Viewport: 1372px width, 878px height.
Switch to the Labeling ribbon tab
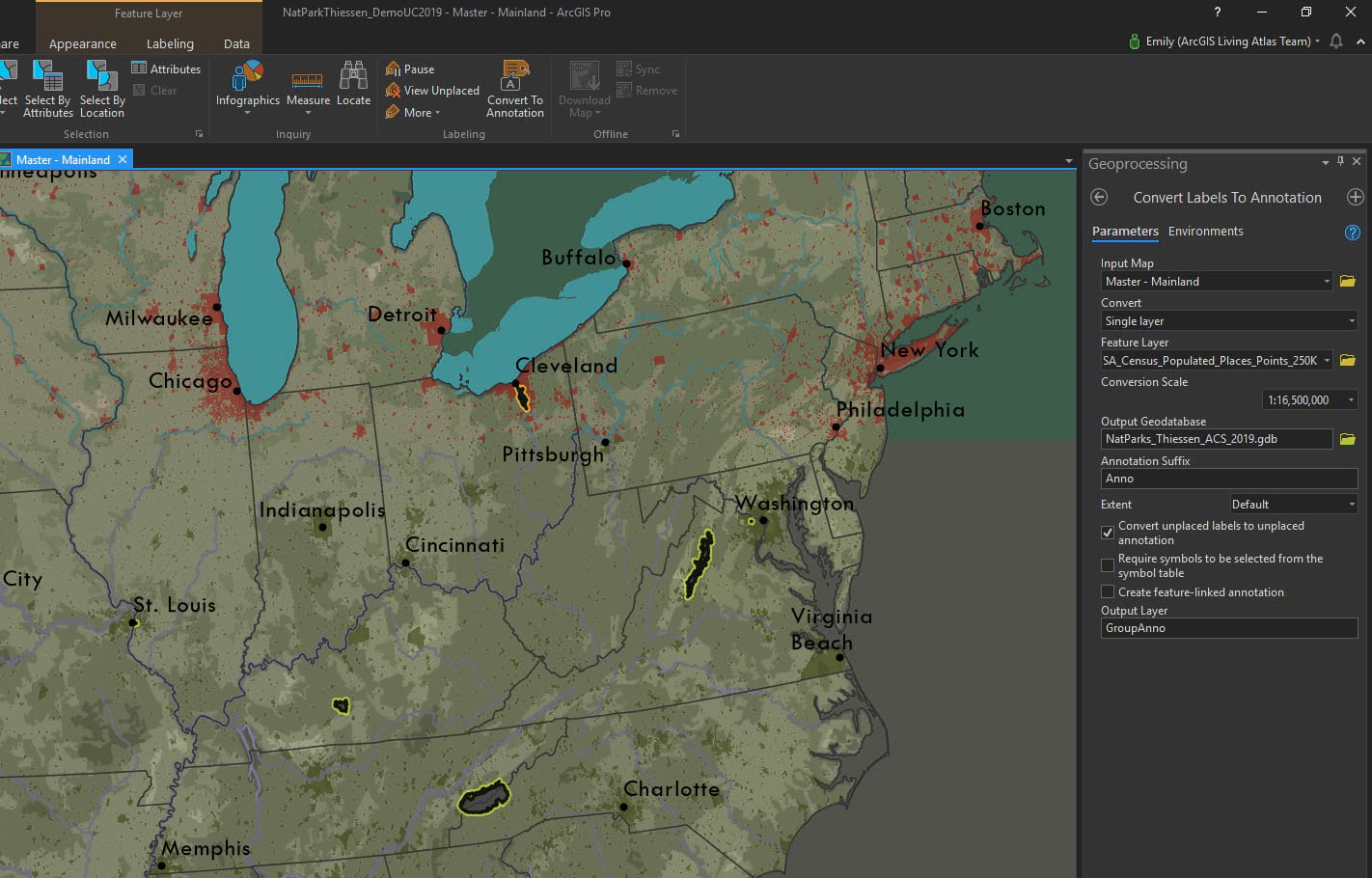click(170, 43)
